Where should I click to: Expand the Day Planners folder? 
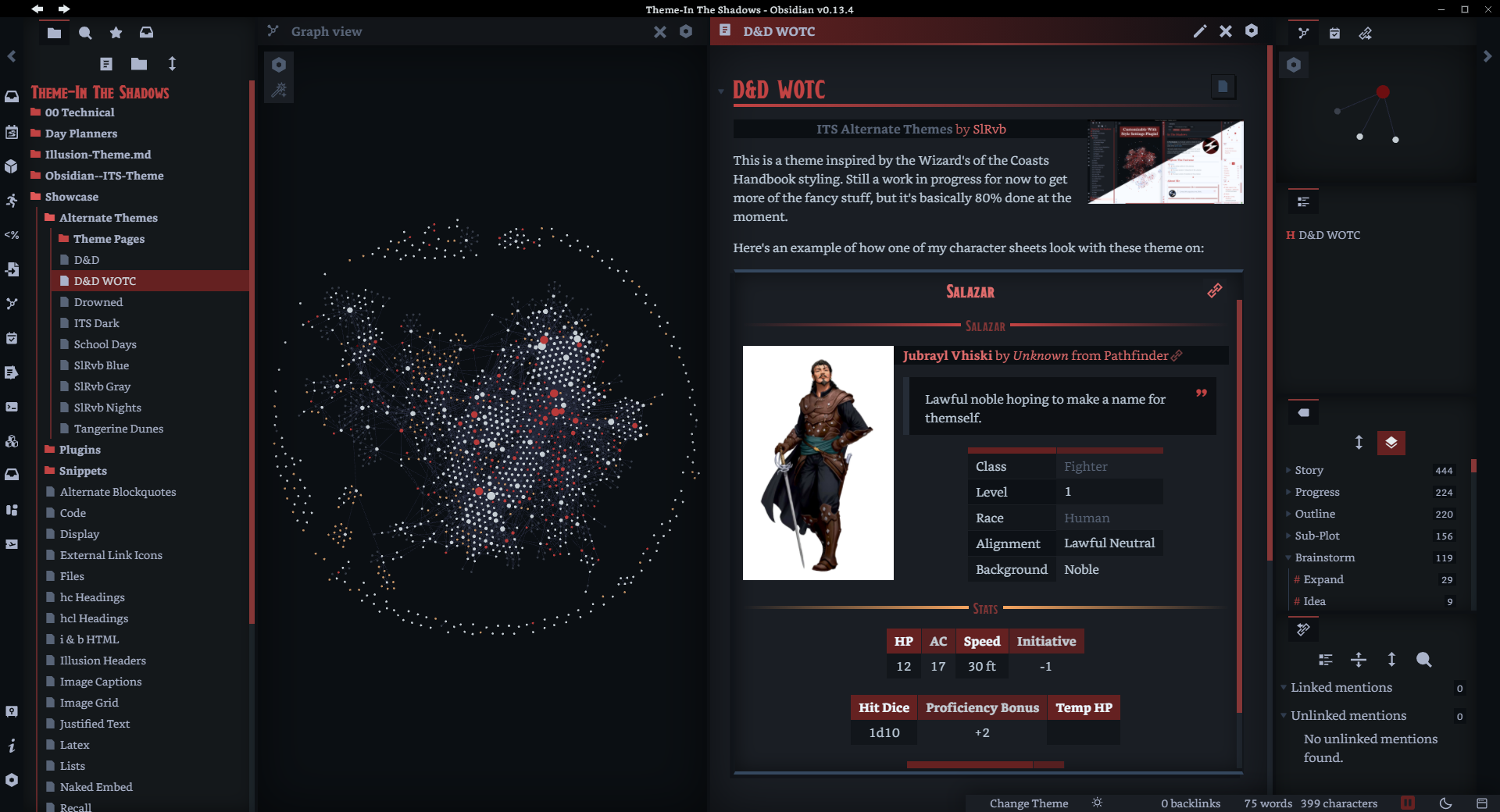tap(81, 134)
